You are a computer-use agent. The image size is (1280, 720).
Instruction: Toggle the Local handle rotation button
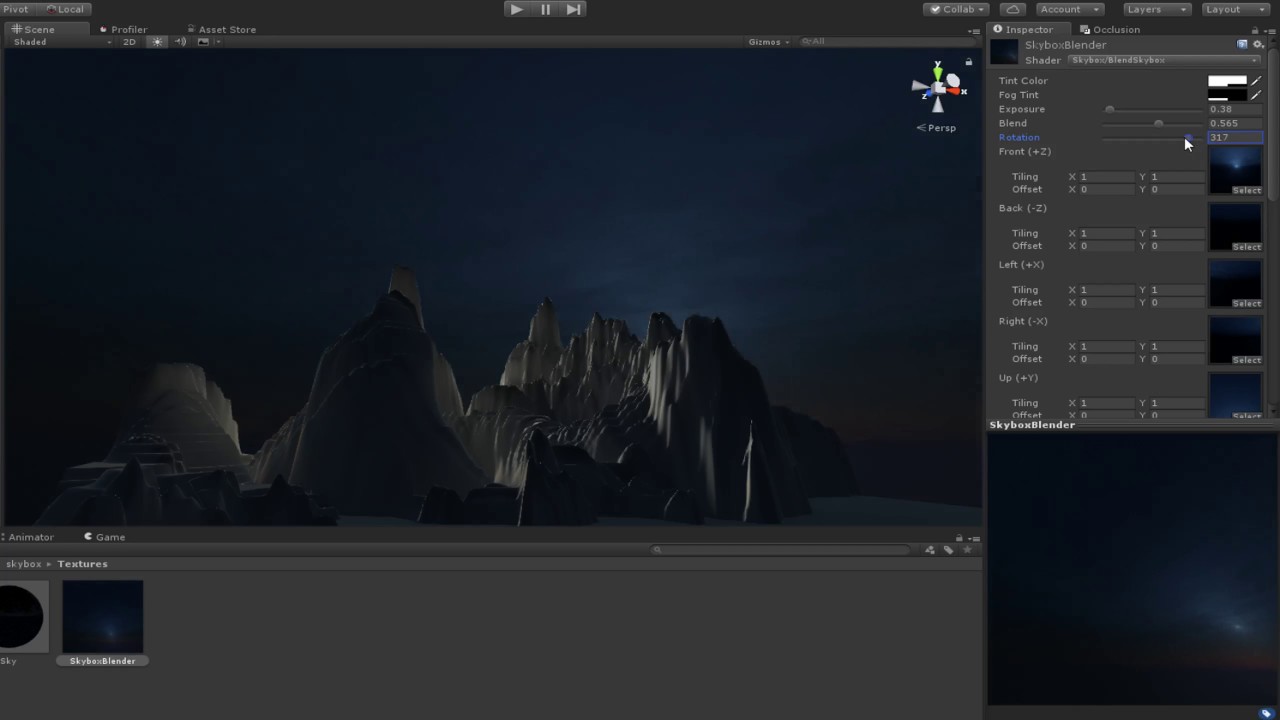click(x=65, y=9)
